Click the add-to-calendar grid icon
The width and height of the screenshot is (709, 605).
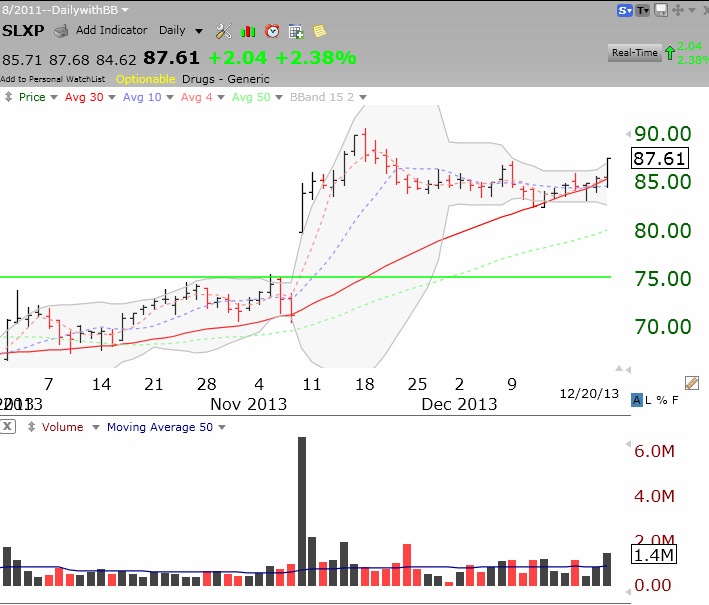point(296,31)
